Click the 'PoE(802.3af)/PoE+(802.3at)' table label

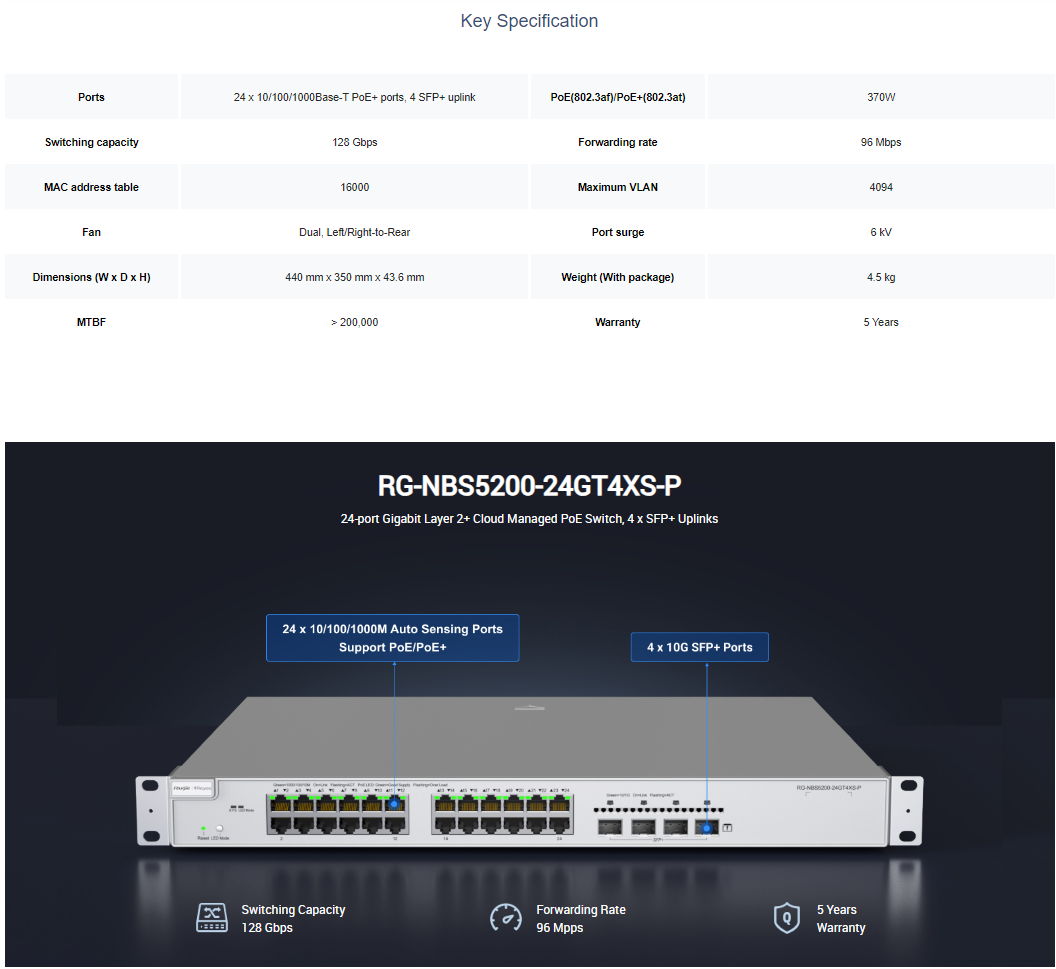[x=618, y=97]
